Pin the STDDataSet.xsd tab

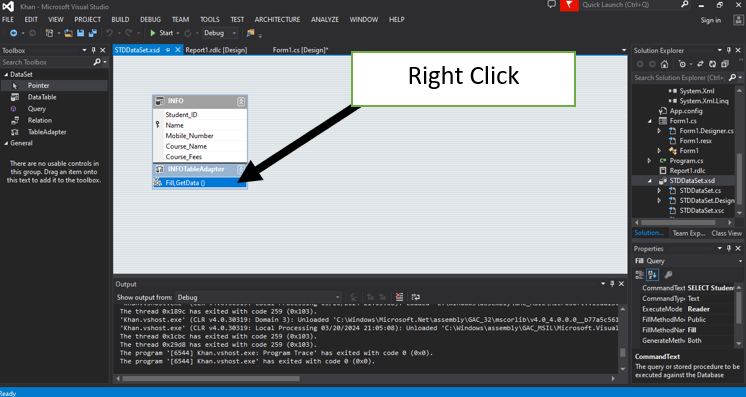(x=168, y=50)
